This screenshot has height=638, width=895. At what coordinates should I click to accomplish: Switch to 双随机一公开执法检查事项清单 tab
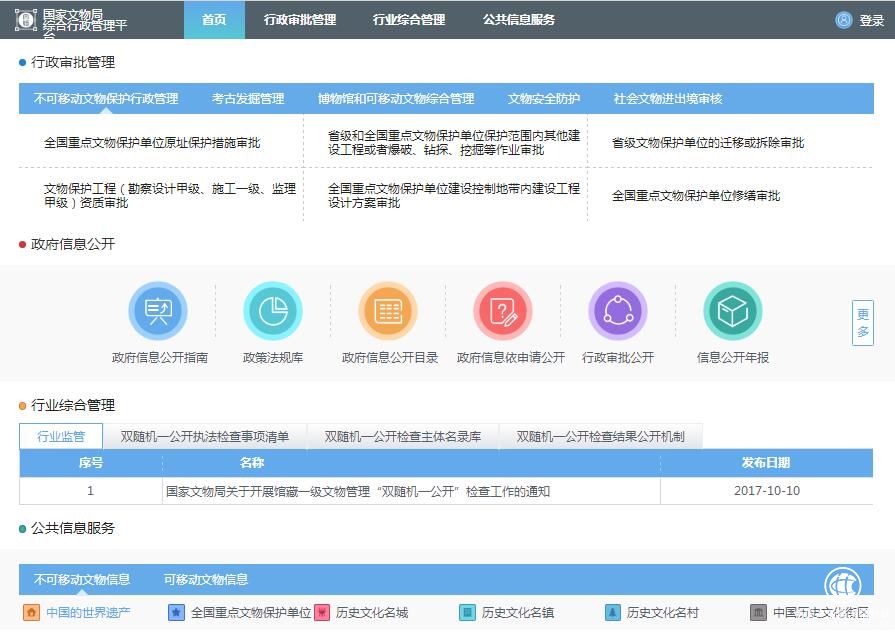point(205,436)
